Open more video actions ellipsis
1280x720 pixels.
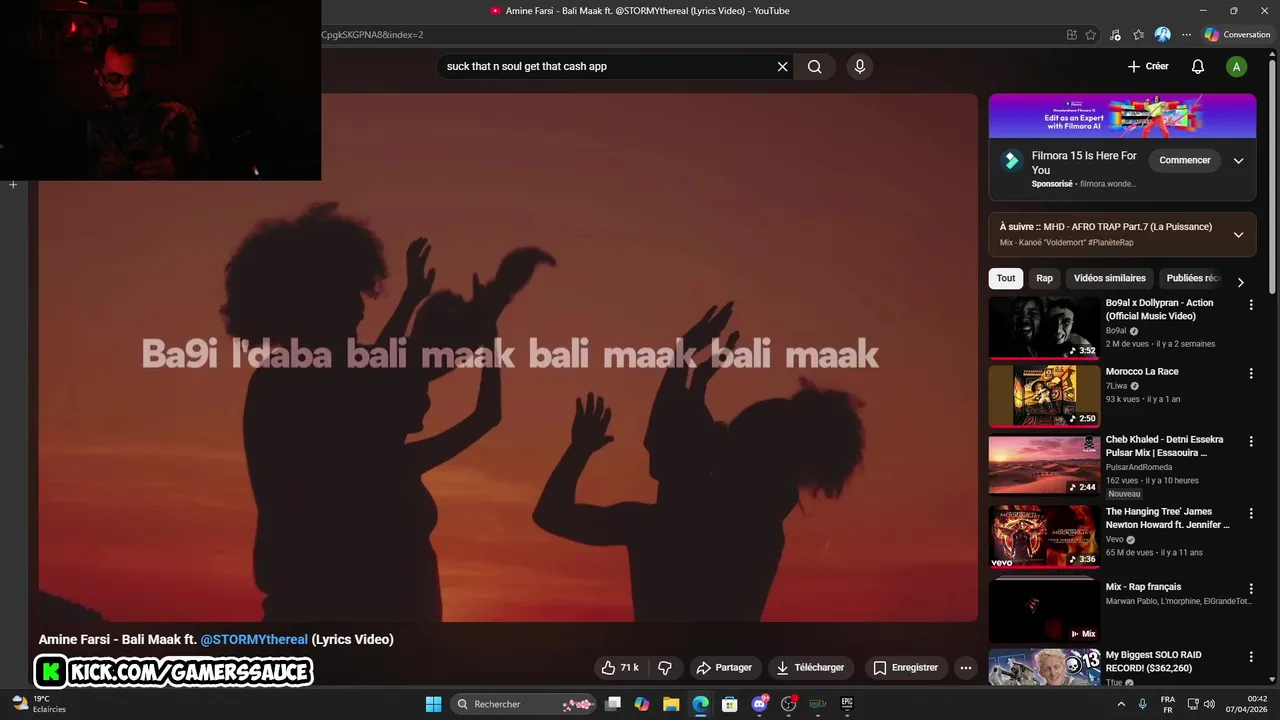pos(966,668)
